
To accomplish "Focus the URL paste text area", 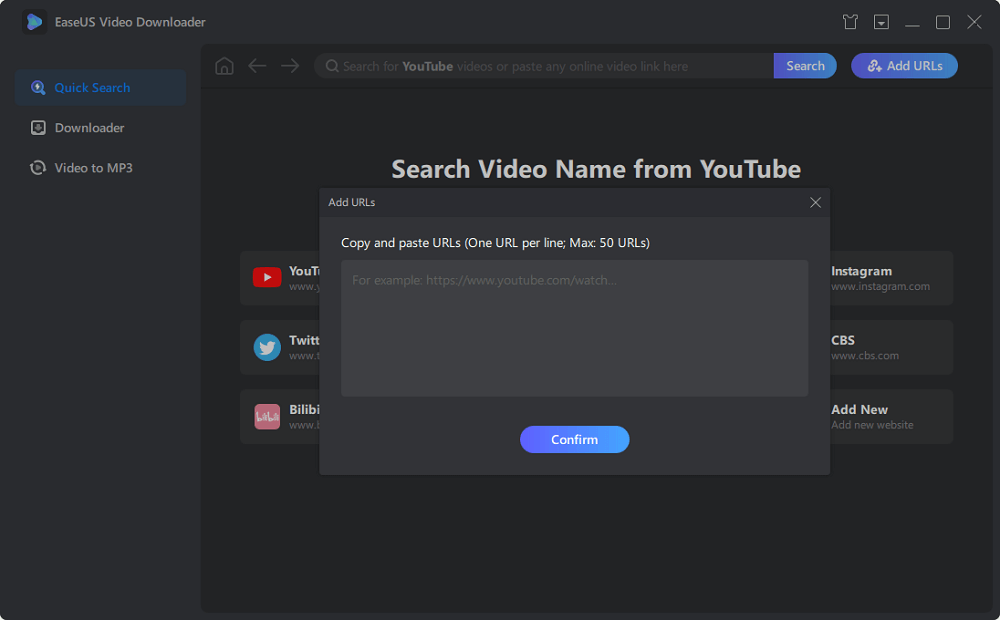I will (x=574, y=328).
